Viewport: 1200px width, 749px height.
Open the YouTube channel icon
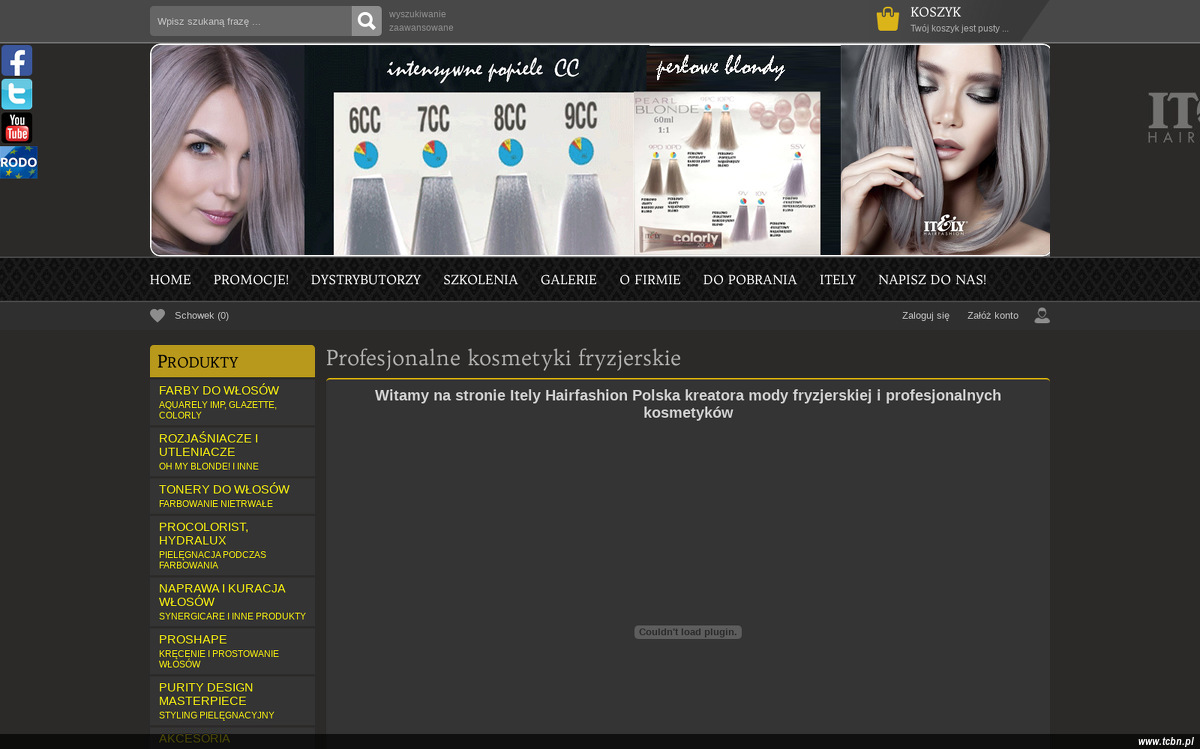pyautogui.click(x=16, y=128)
